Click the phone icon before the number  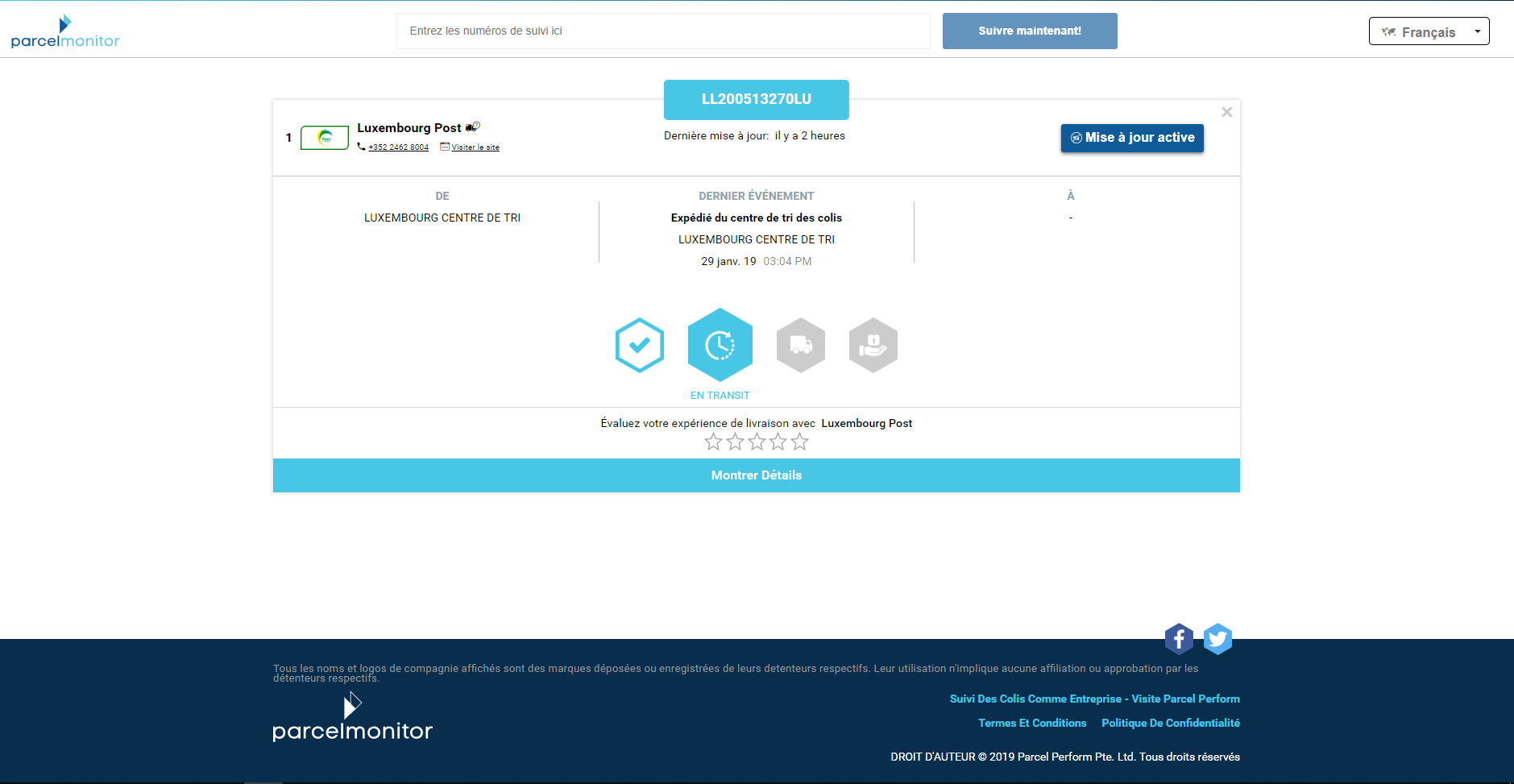[362, 147]
